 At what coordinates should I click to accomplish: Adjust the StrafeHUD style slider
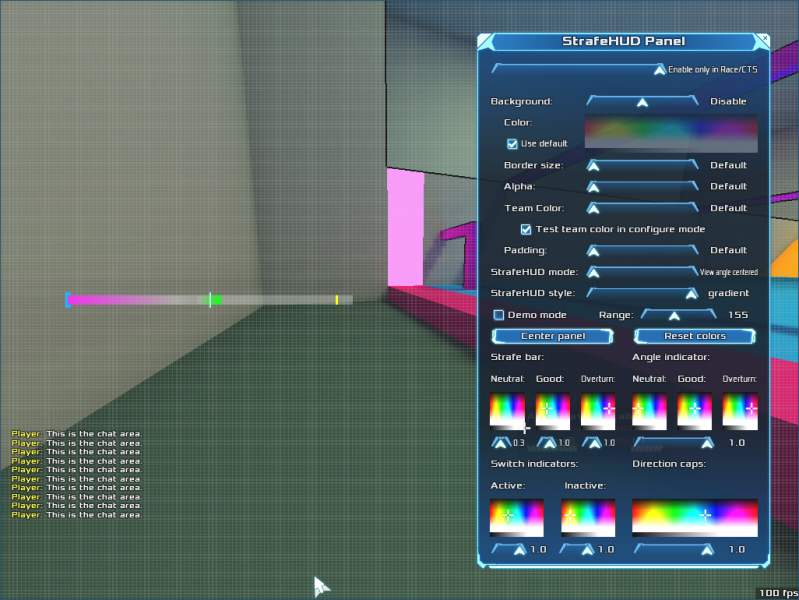[642, 293]
